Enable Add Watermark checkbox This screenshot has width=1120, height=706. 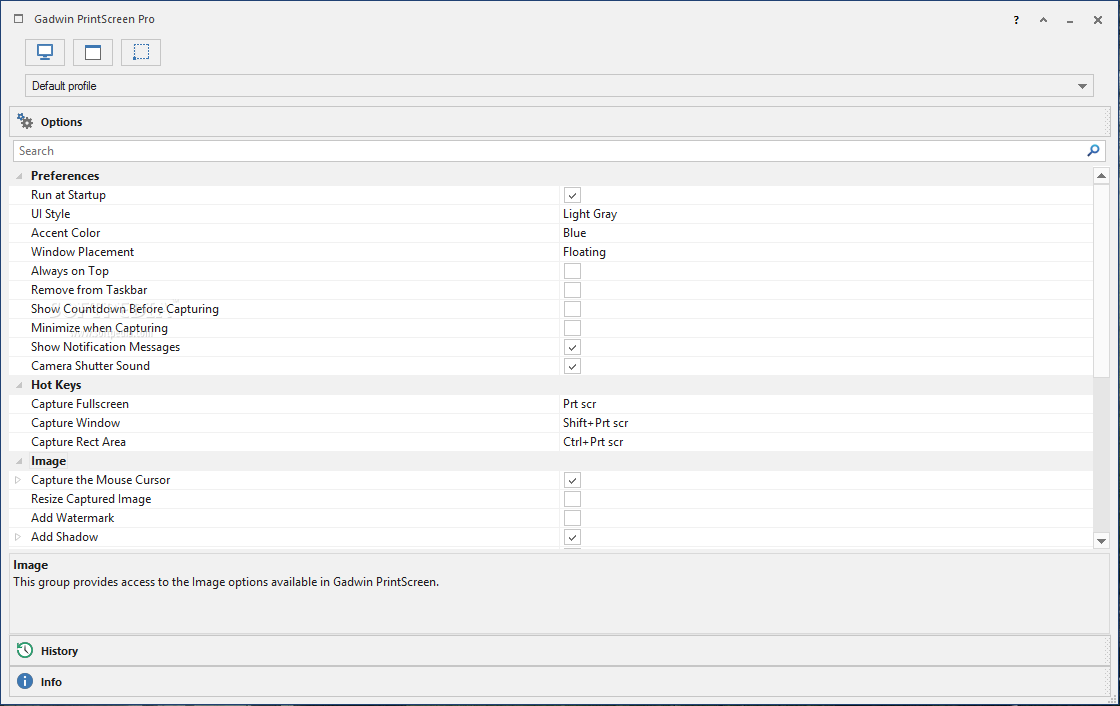572,518
